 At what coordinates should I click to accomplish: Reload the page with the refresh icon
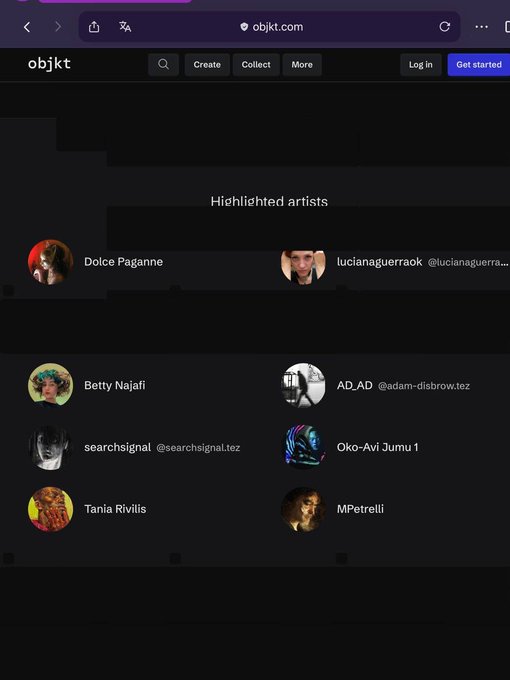(x=445, y=27)
